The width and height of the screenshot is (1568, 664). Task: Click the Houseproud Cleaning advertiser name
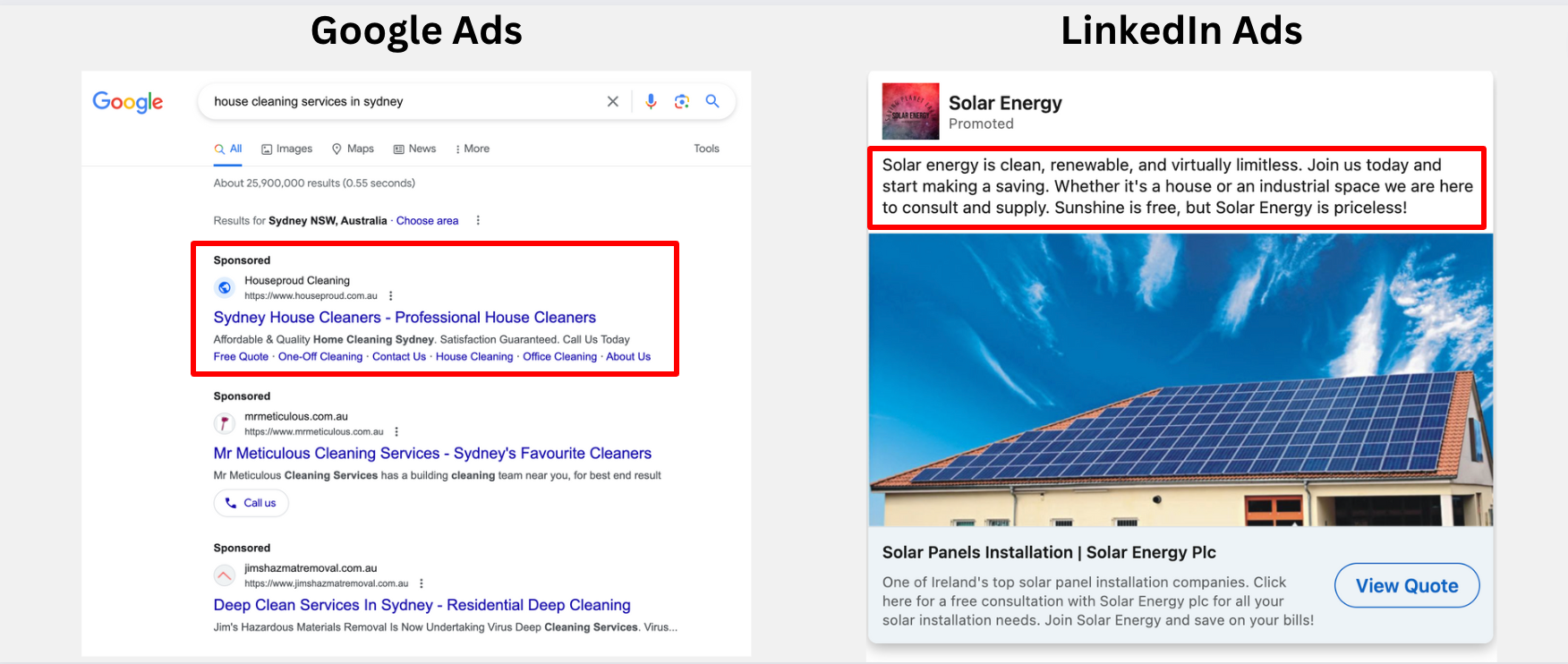pyautogui.click(x=297, y=281)
